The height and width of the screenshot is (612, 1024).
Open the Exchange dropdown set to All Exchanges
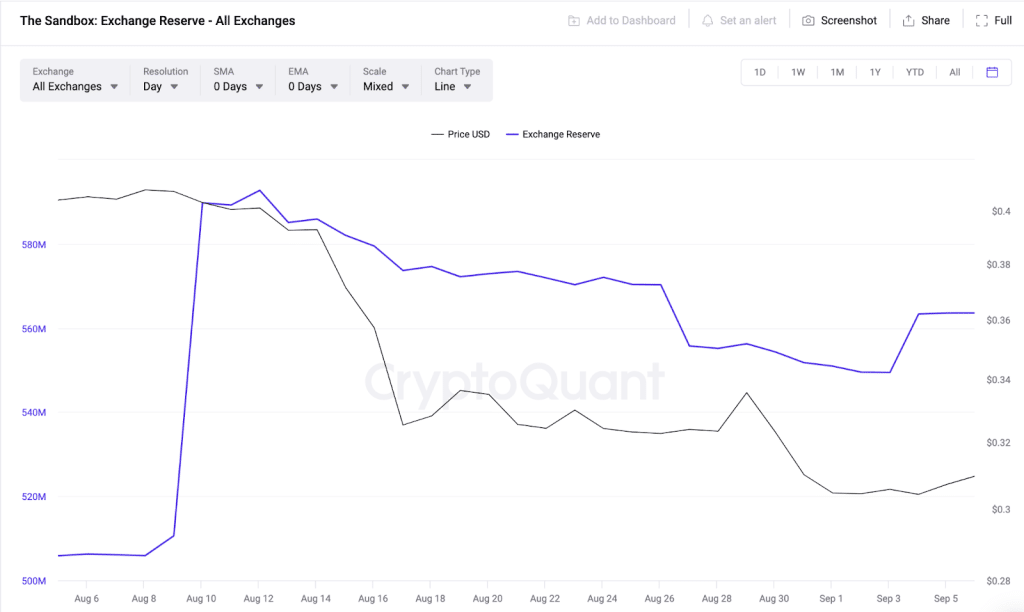(75, 80)
